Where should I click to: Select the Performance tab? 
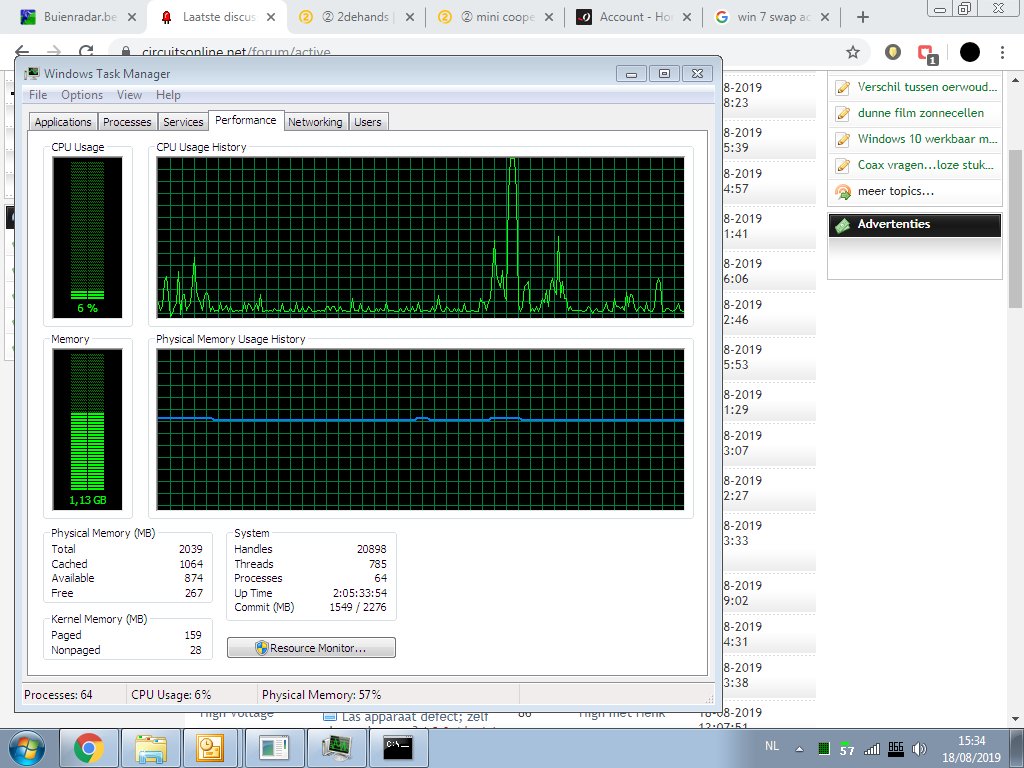(246, 120)
